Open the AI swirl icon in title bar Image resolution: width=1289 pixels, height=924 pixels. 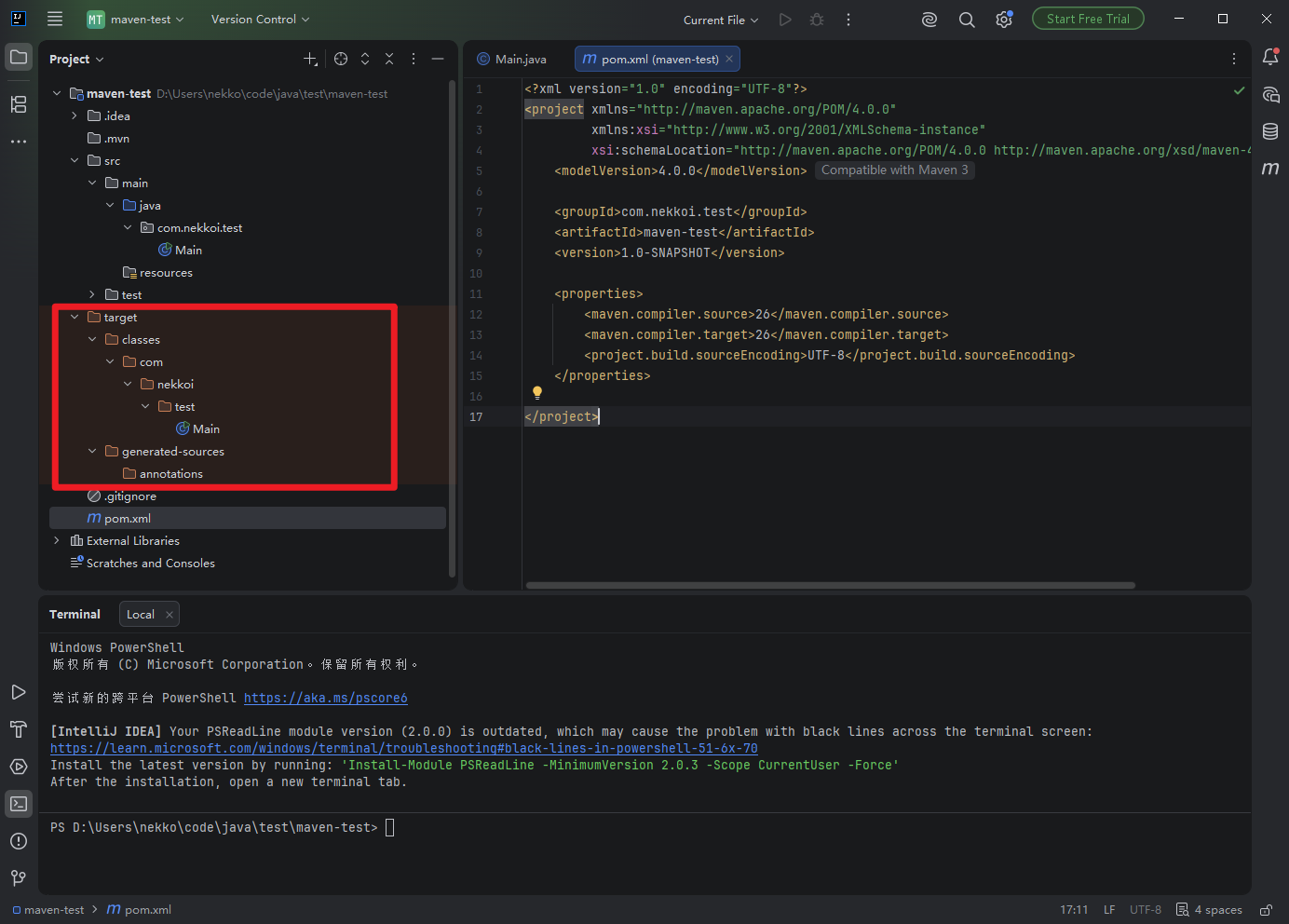[x=929, y=20]
